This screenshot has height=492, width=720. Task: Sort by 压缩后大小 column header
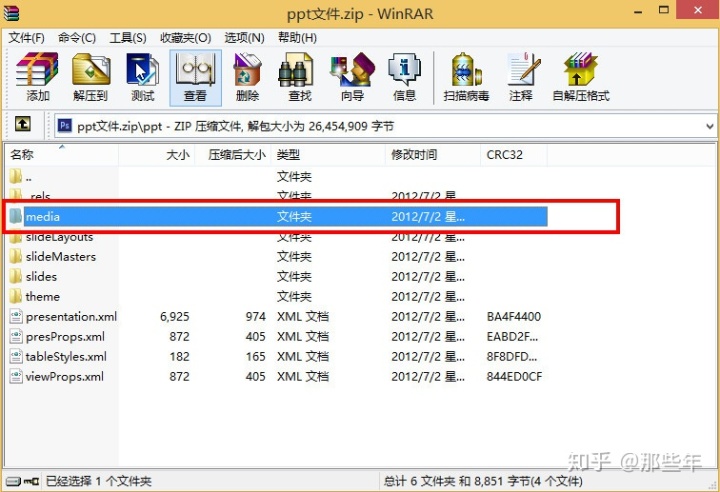(x=233, y=155)
